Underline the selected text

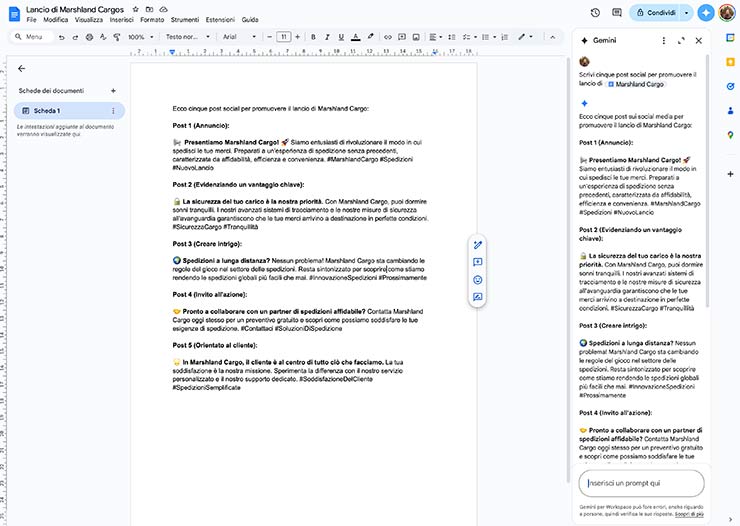[x=341, y=37]
